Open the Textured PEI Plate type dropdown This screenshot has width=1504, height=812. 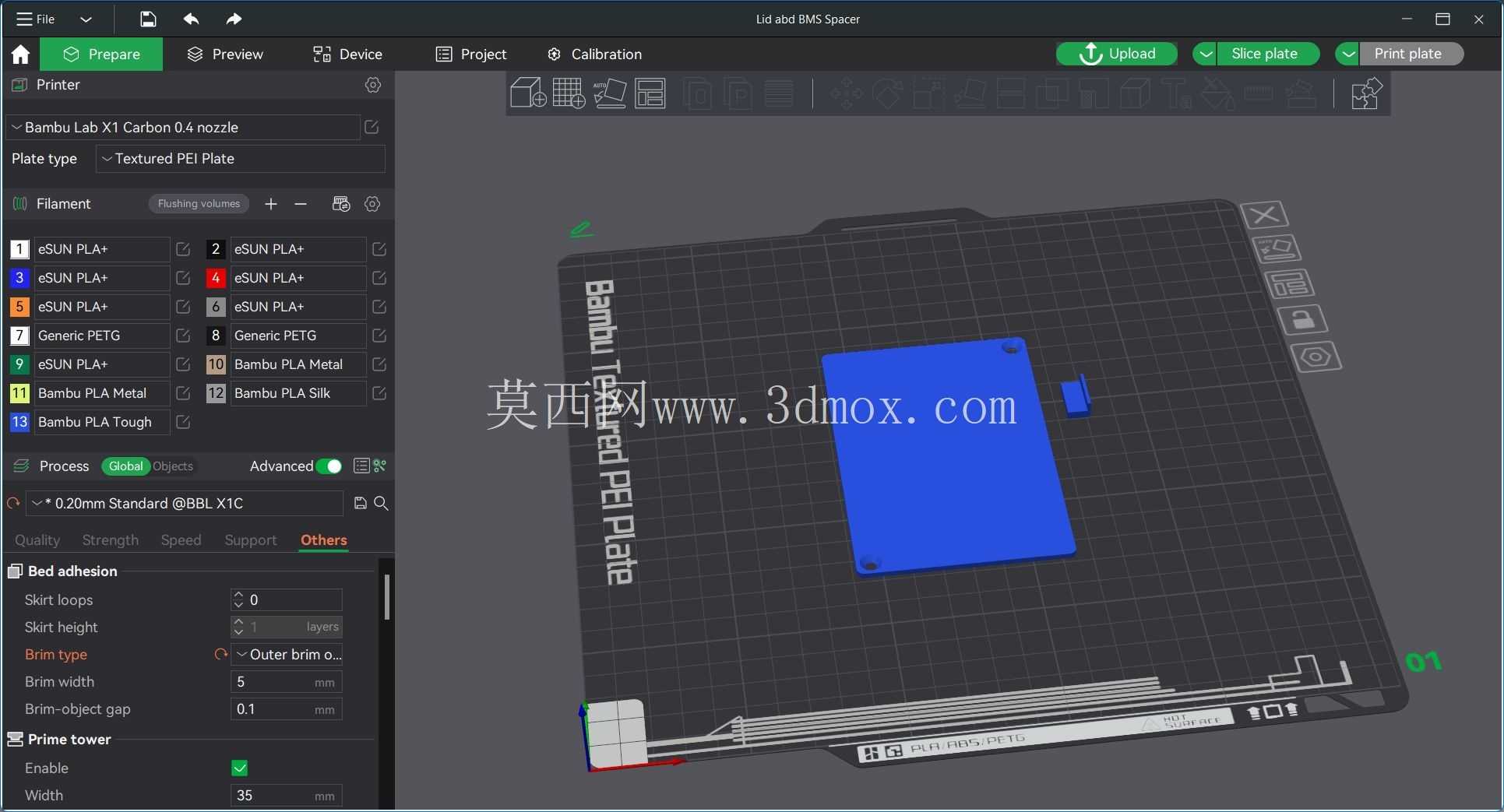(241, 159)
